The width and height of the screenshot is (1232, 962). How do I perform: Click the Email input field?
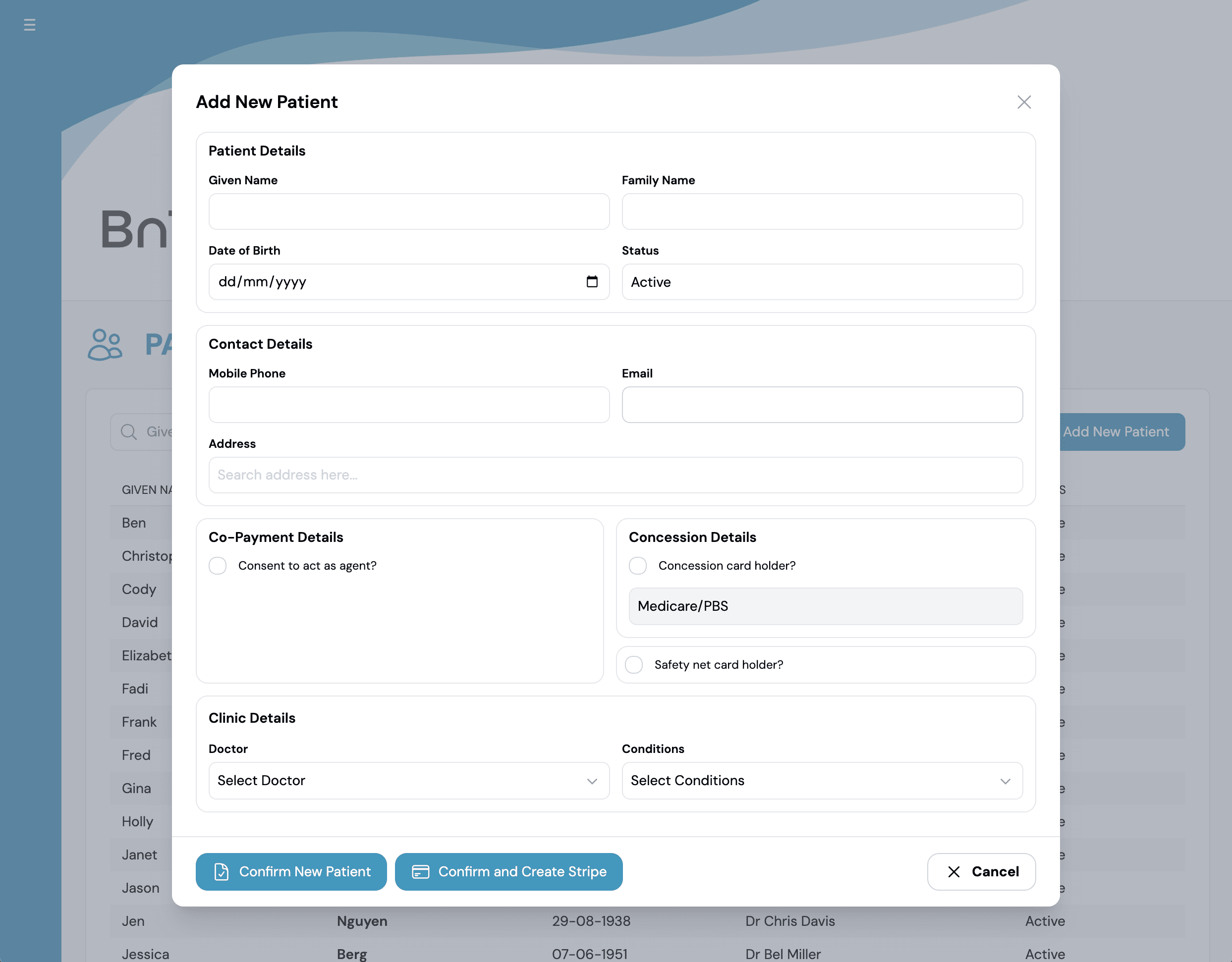822,405
